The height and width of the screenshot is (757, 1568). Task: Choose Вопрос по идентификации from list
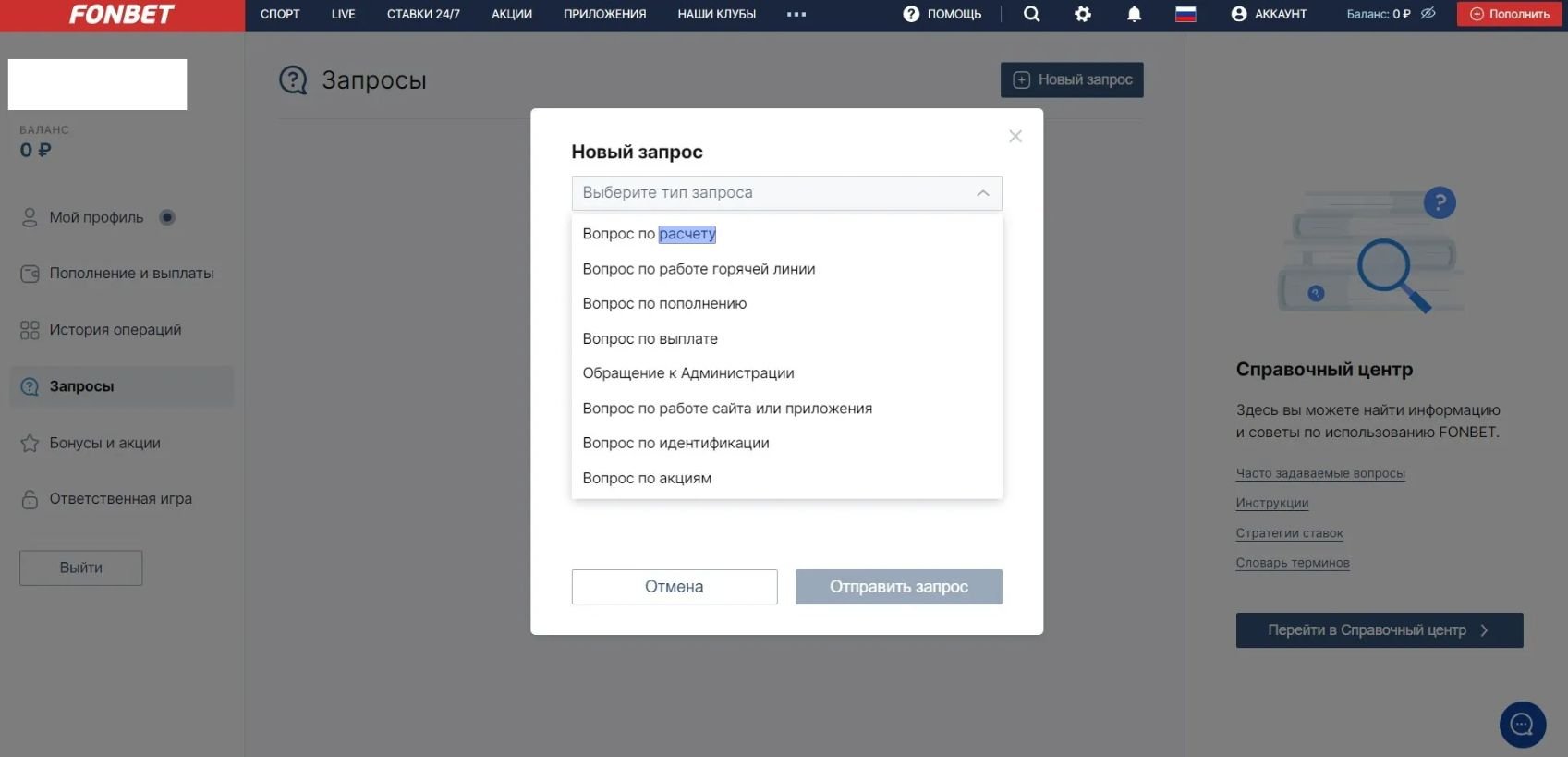pyautogui.click(x=675, y=443)
